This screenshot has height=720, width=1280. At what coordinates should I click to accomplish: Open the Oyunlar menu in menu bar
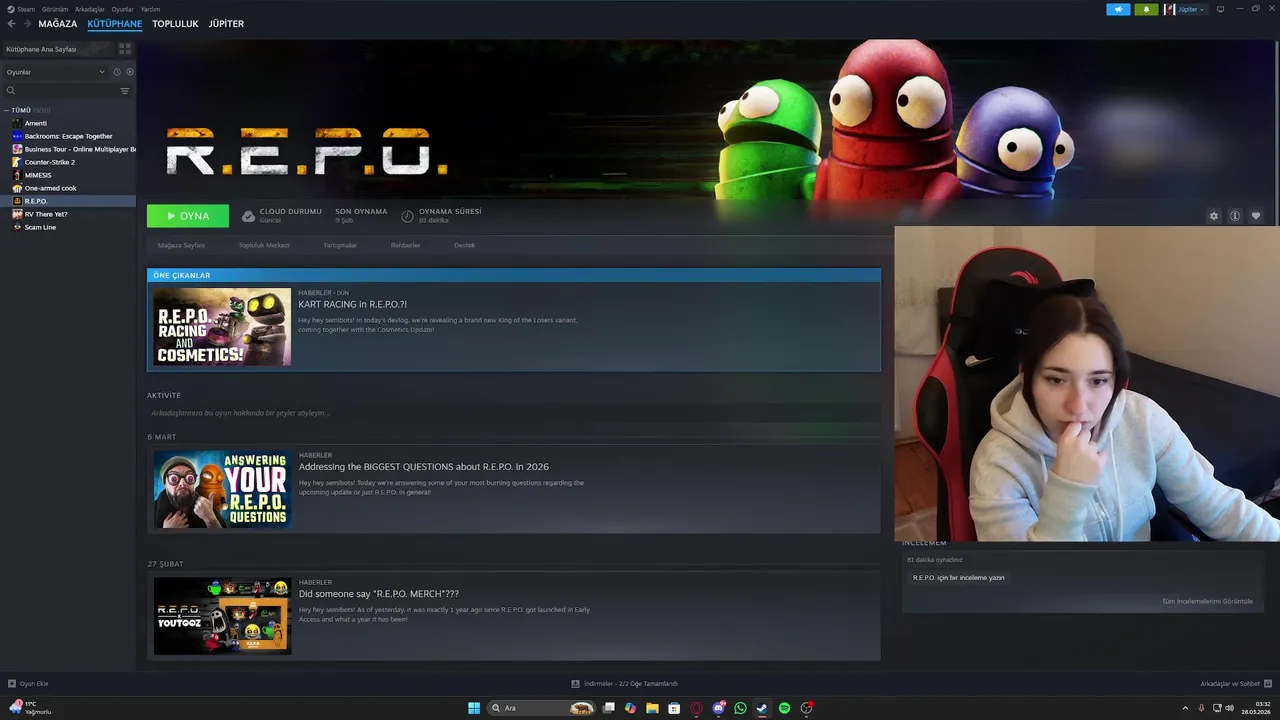[123, 9]
